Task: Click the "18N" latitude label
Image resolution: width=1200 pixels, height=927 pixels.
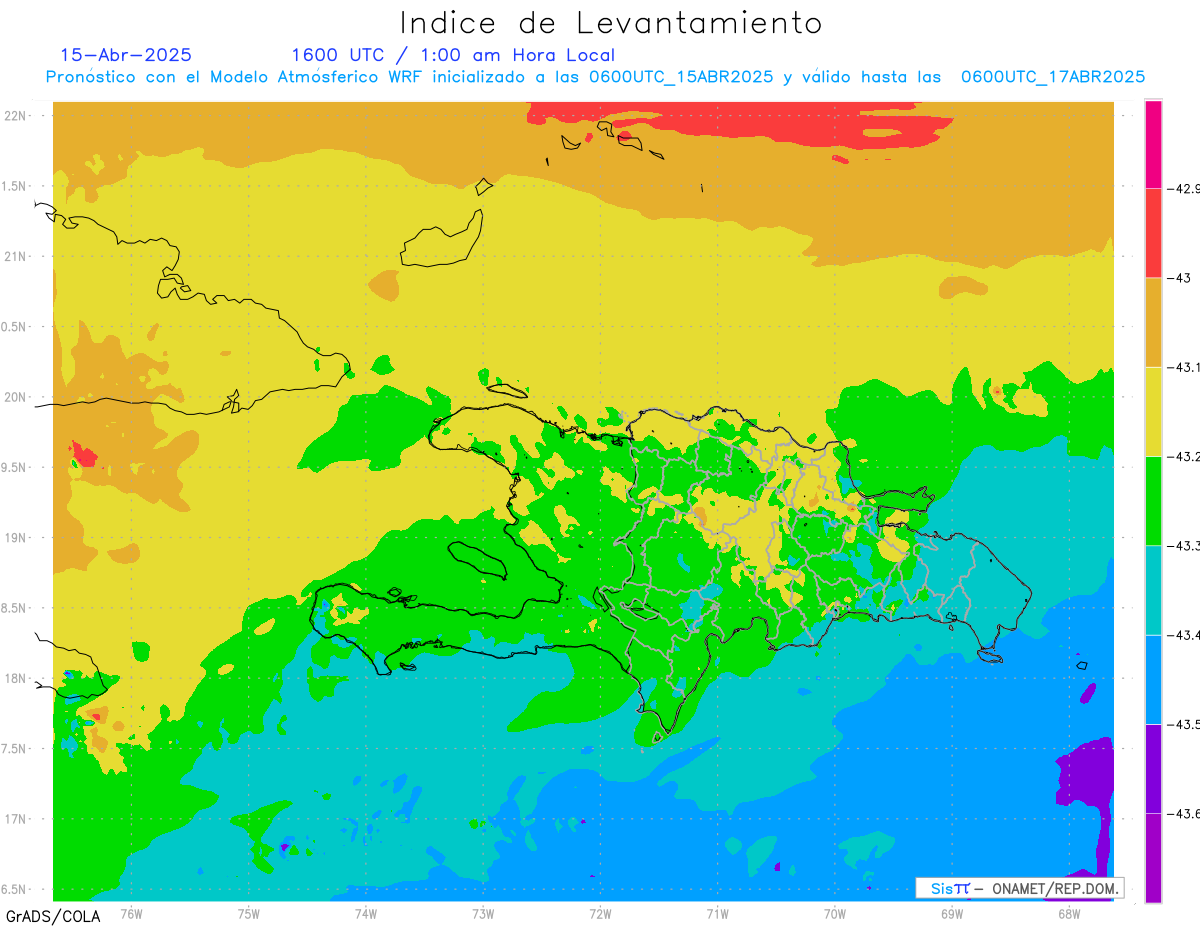Action: click(16, 679)
